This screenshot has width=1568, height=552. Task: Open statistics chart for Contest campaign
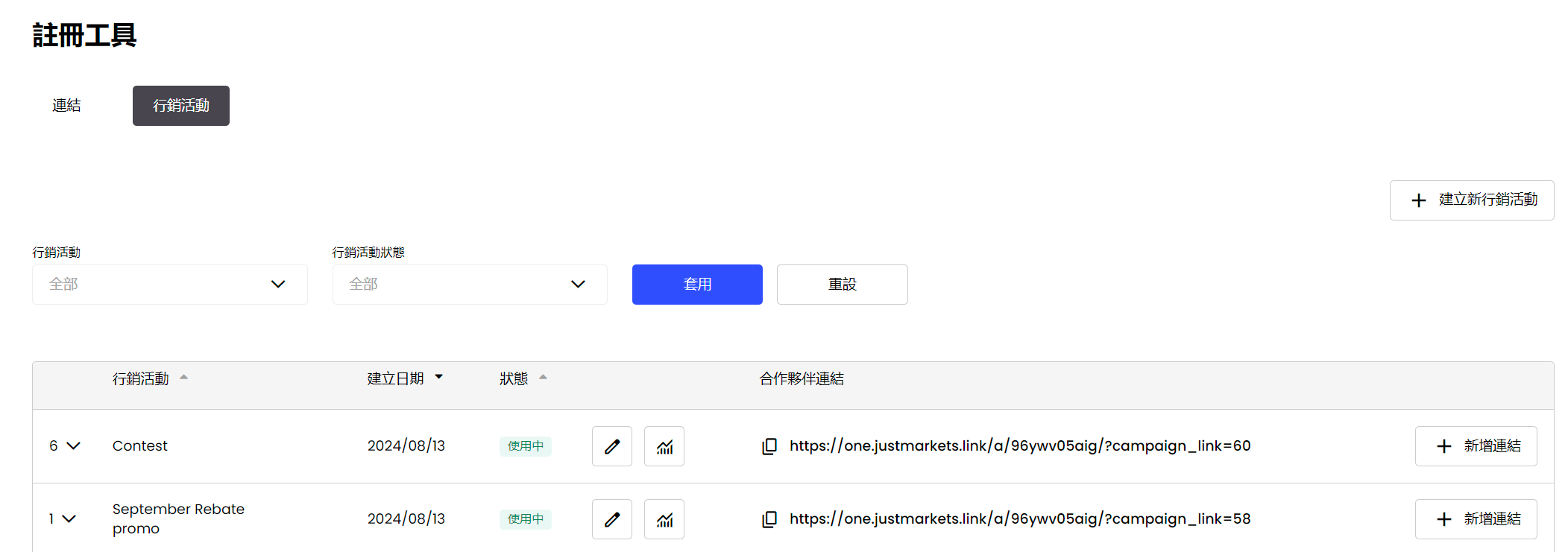[664, 446]
